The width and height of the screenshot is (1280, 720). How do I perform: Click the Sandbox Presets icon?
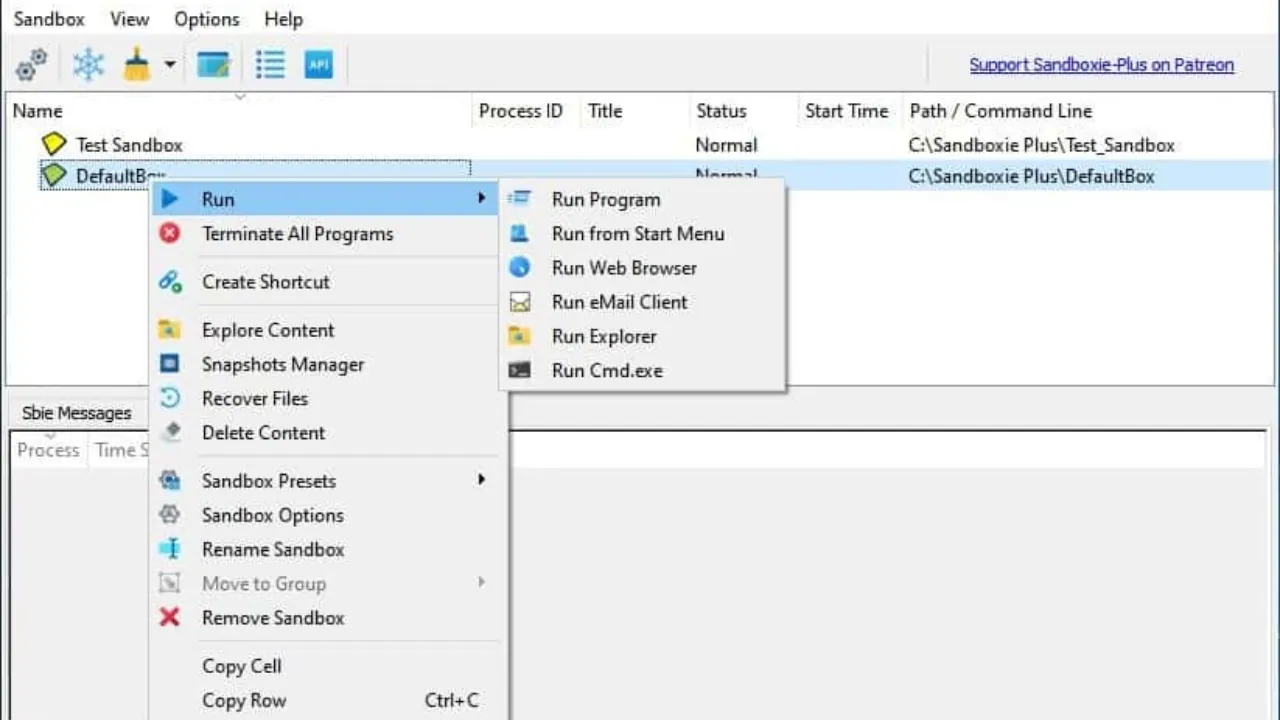click(x=170, y=481)
